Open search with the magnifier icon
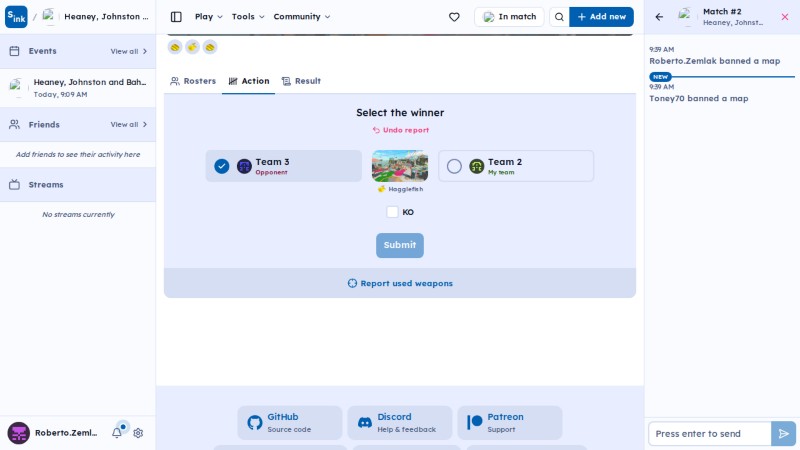800x450 pixels. coord(559,17)
